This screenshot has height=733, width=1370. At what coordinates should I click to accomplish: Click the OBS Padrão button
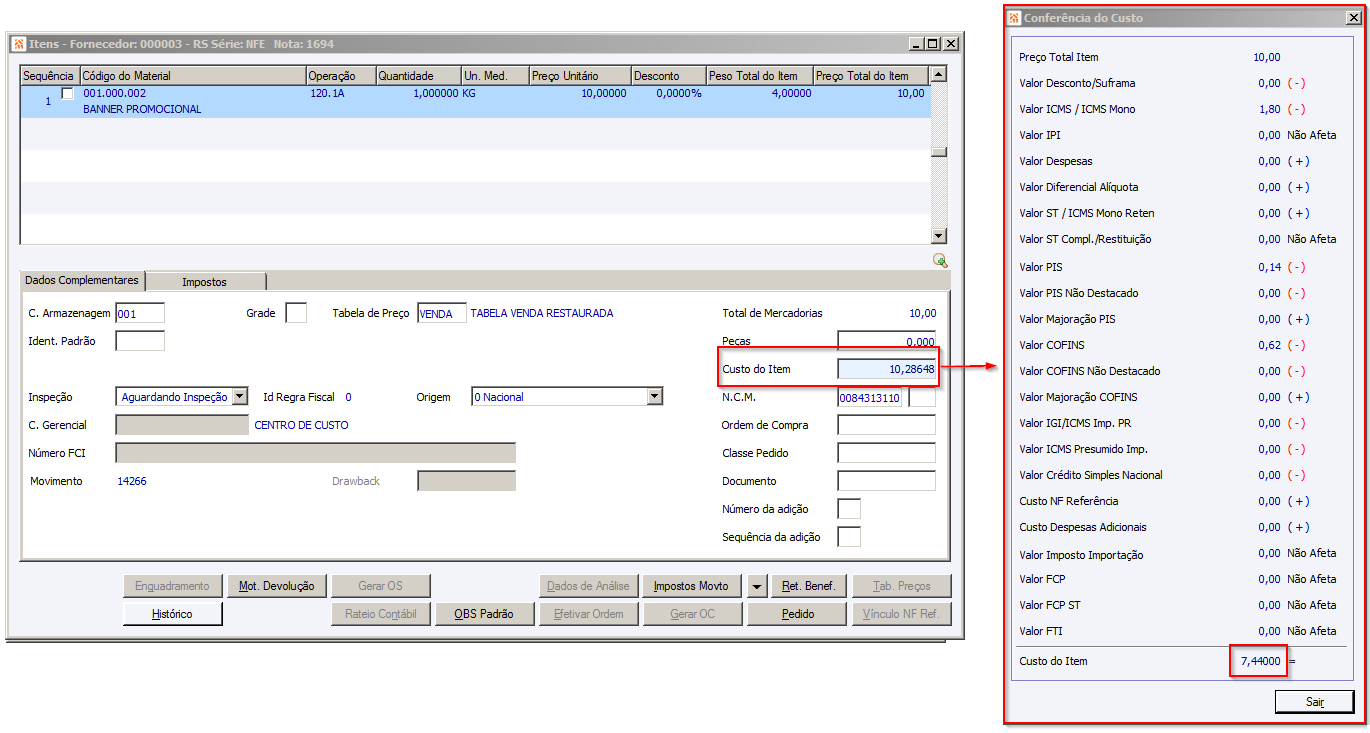click(485, 614)
